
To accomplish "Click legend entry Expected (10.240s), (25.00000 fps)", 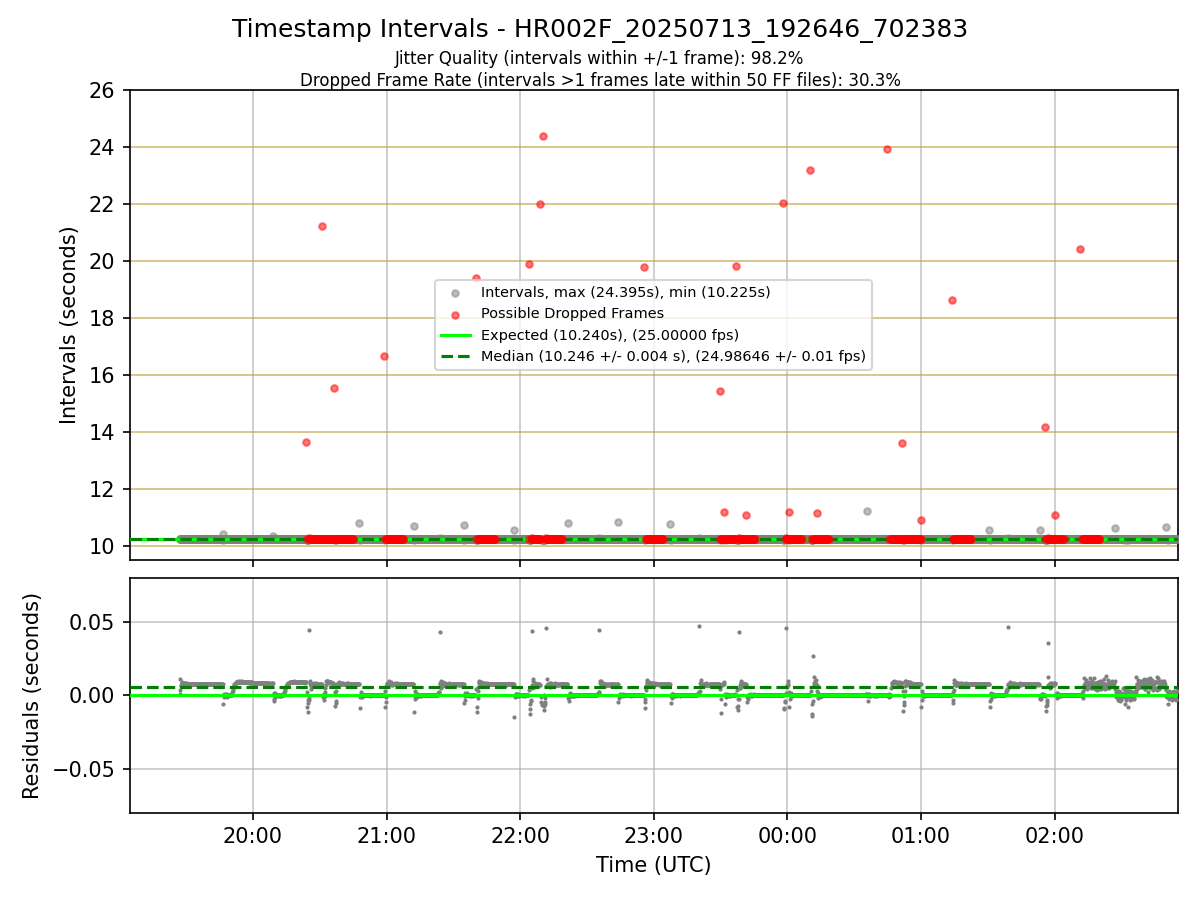I will (x=610, y=335).
